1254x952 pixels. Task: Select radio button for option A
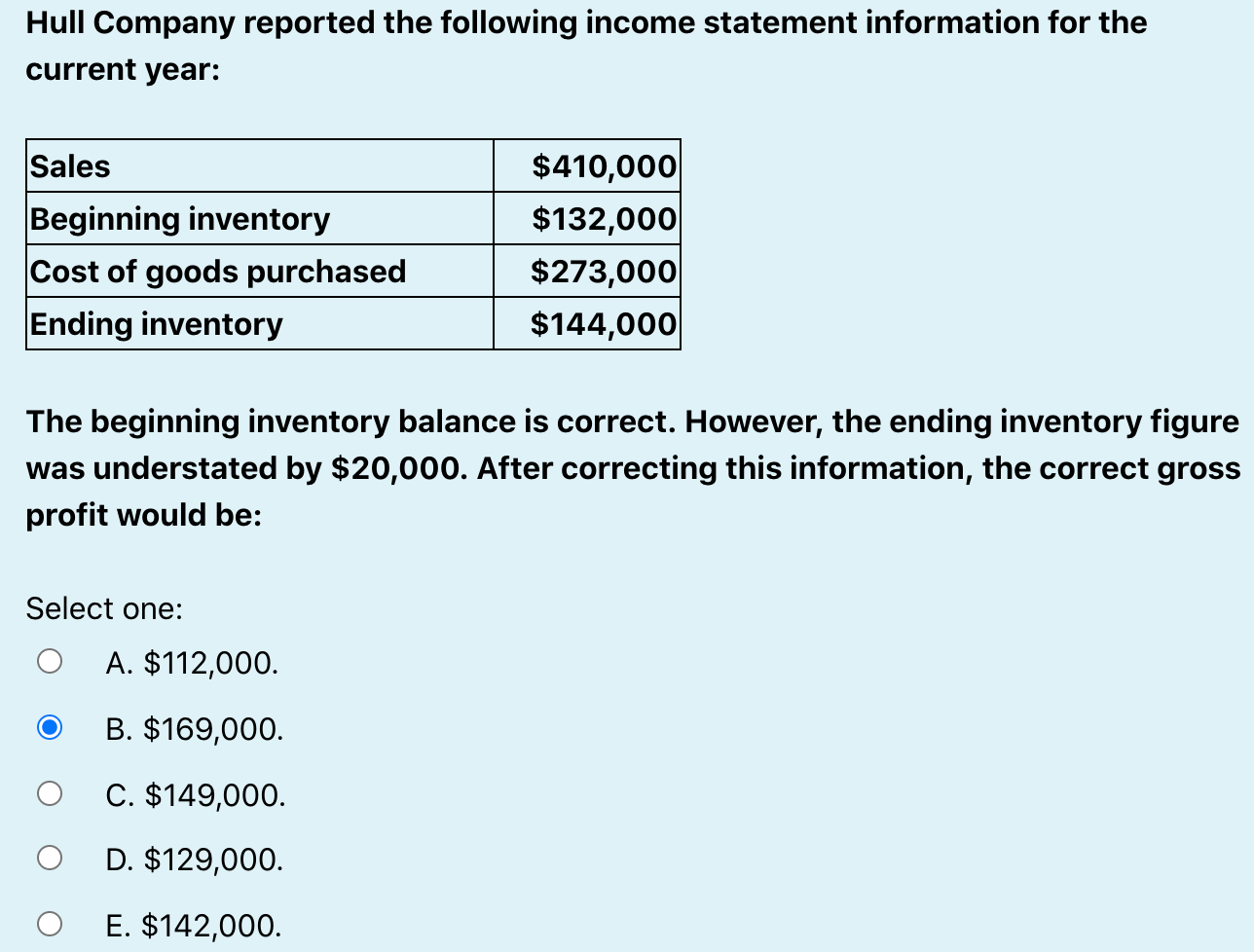49,660
